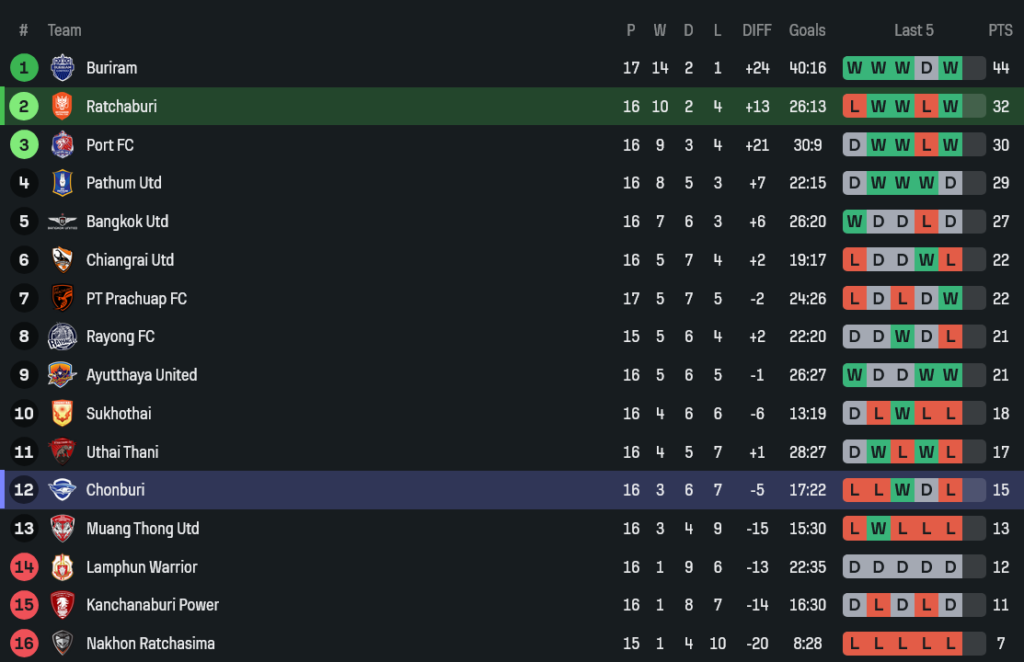This screenshot has height=662, width=1024.
Task: Select the Muang Thong Utd crest
Action: pyautogui.click(x=62, y=528)
